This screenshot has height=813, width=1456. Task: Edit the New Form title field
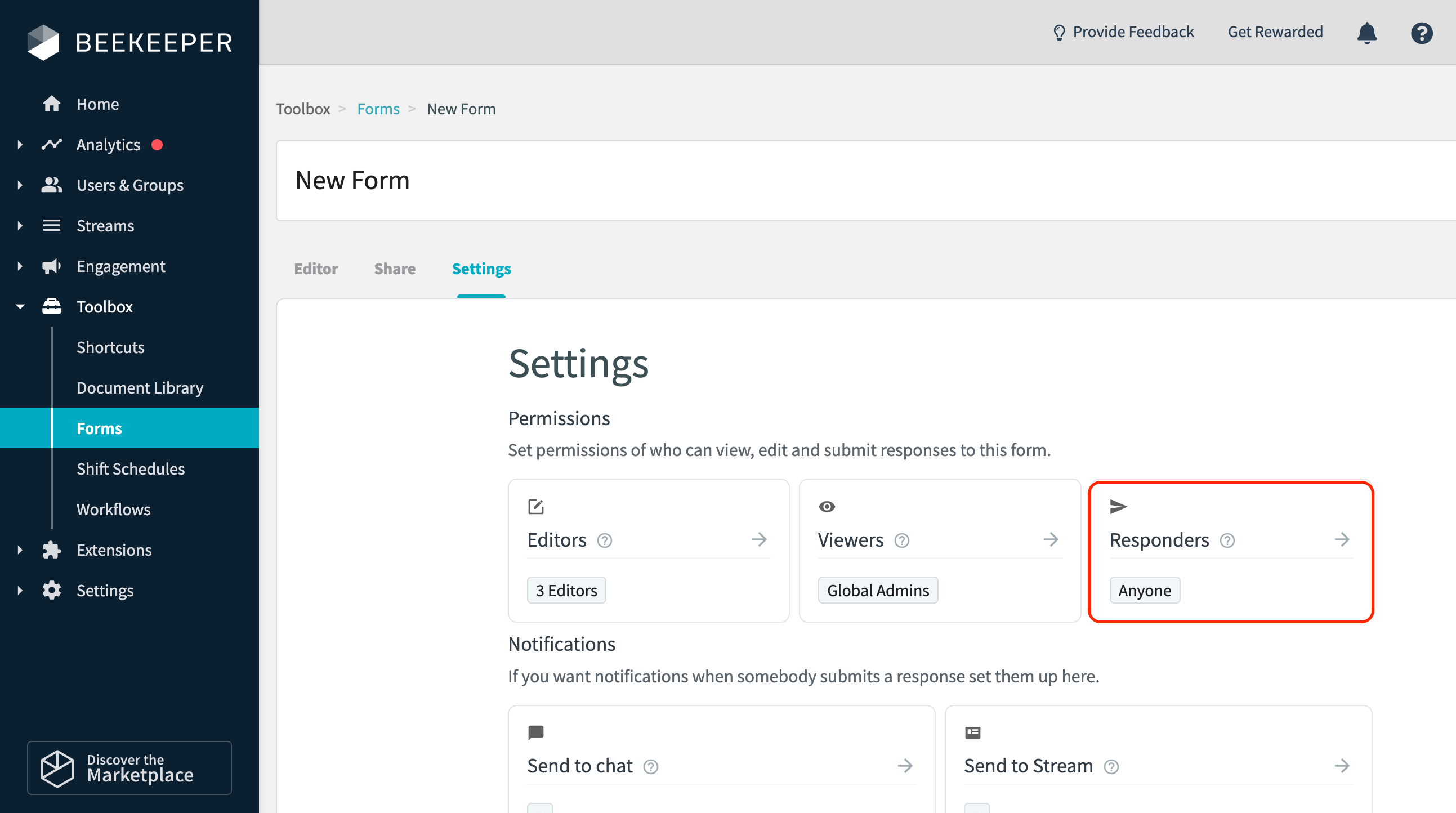[865, 181]
